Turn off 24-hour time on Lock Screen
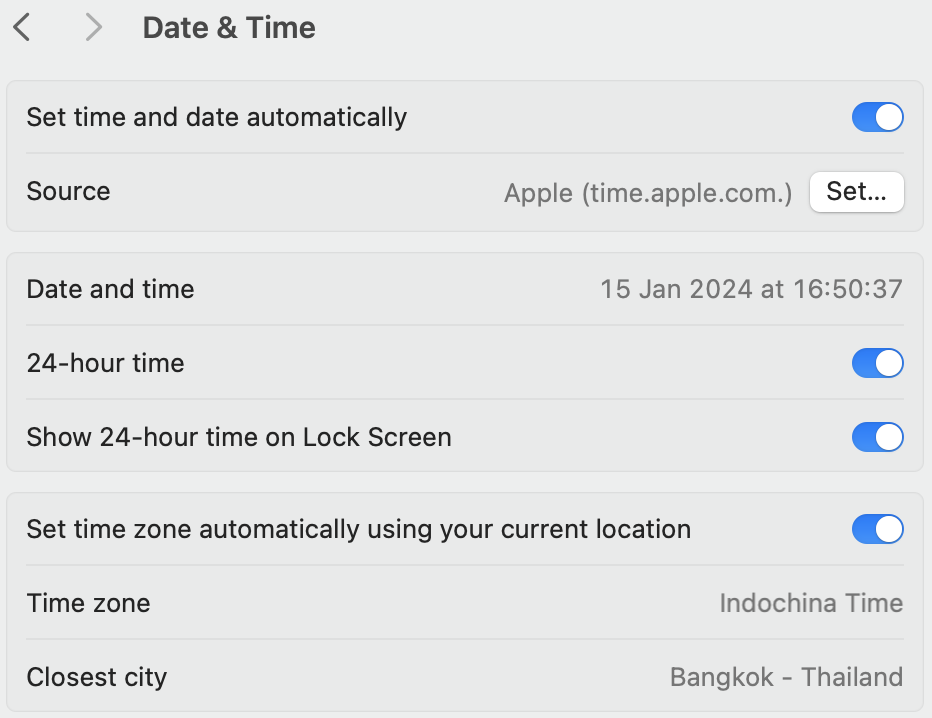932x718 pixels. (877, 437)
